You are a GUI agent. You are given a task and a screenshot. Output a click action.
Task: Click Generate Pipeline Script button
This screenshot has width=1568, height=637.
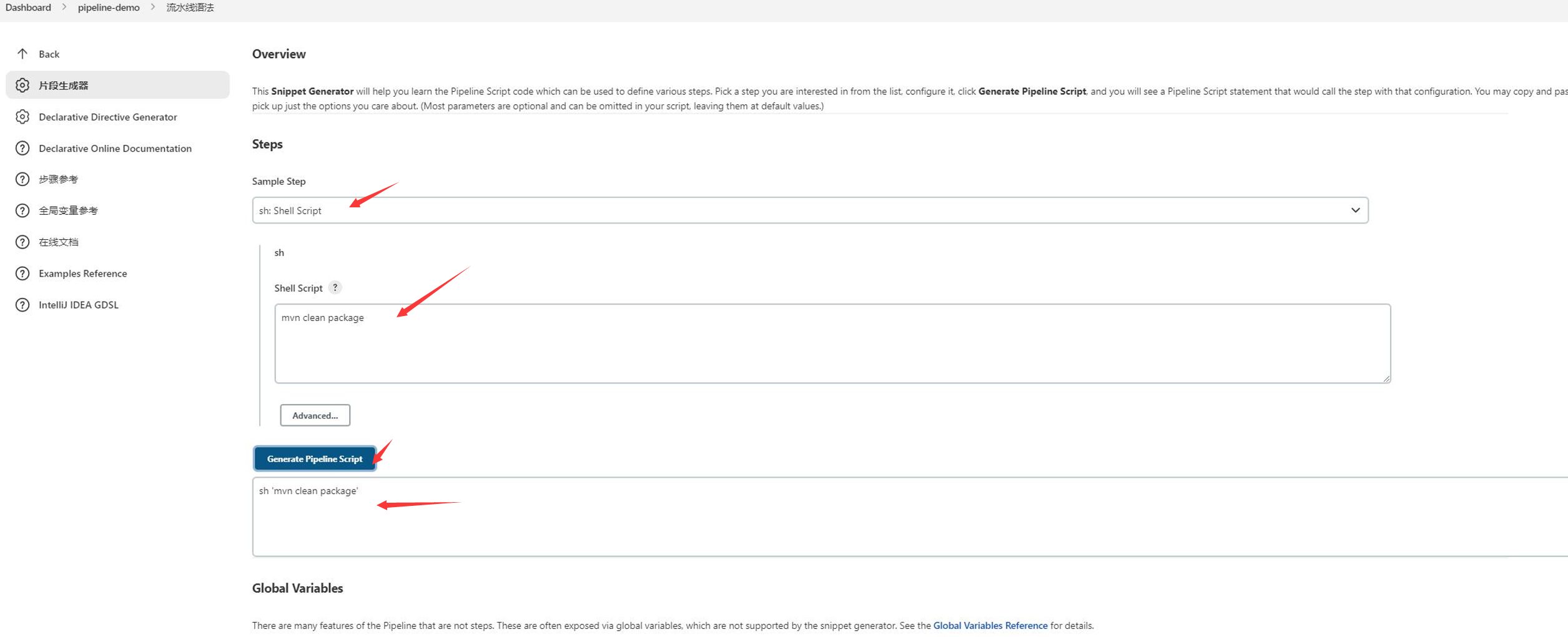[315, 458]
